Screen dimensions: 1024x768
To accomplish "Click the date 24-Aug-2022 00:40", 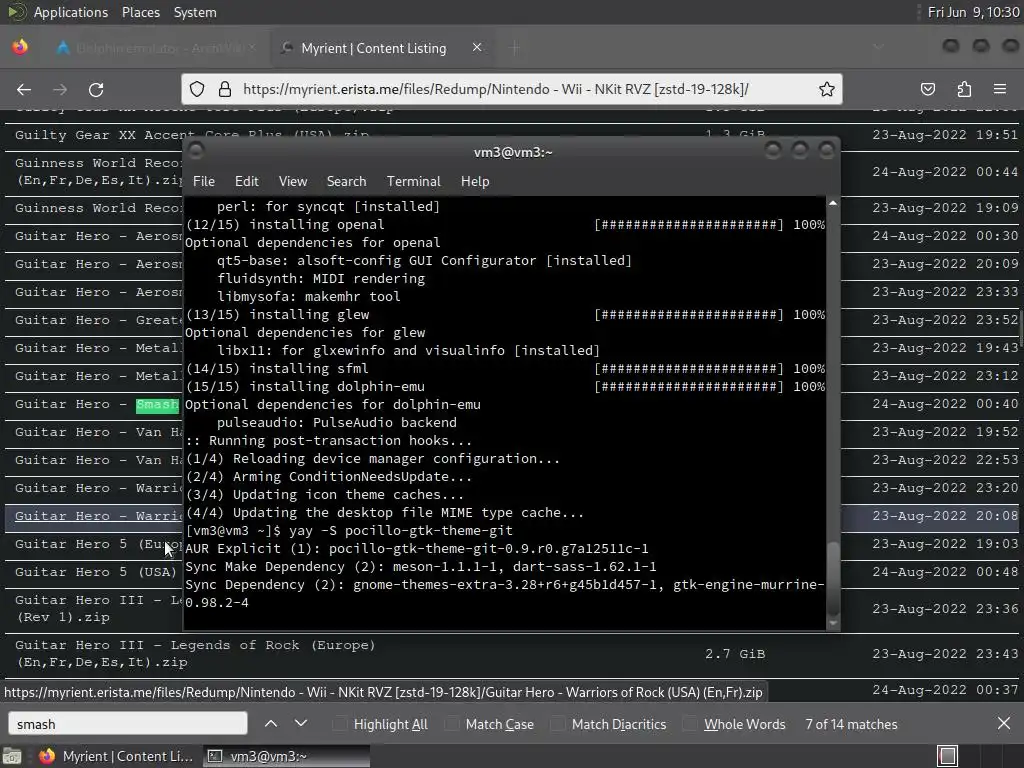I will pyautogui.click(x=945, y=404).
